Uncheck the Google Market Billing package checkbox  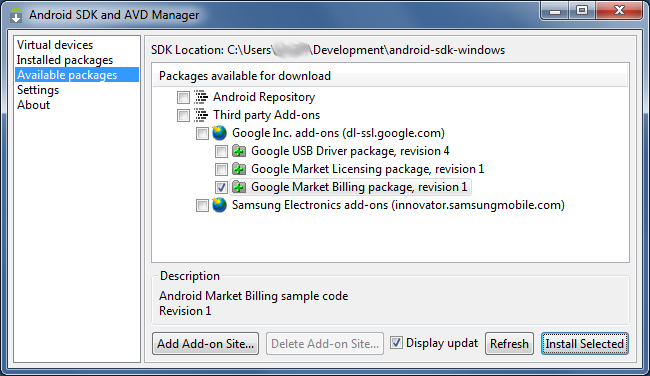(221, 187)
